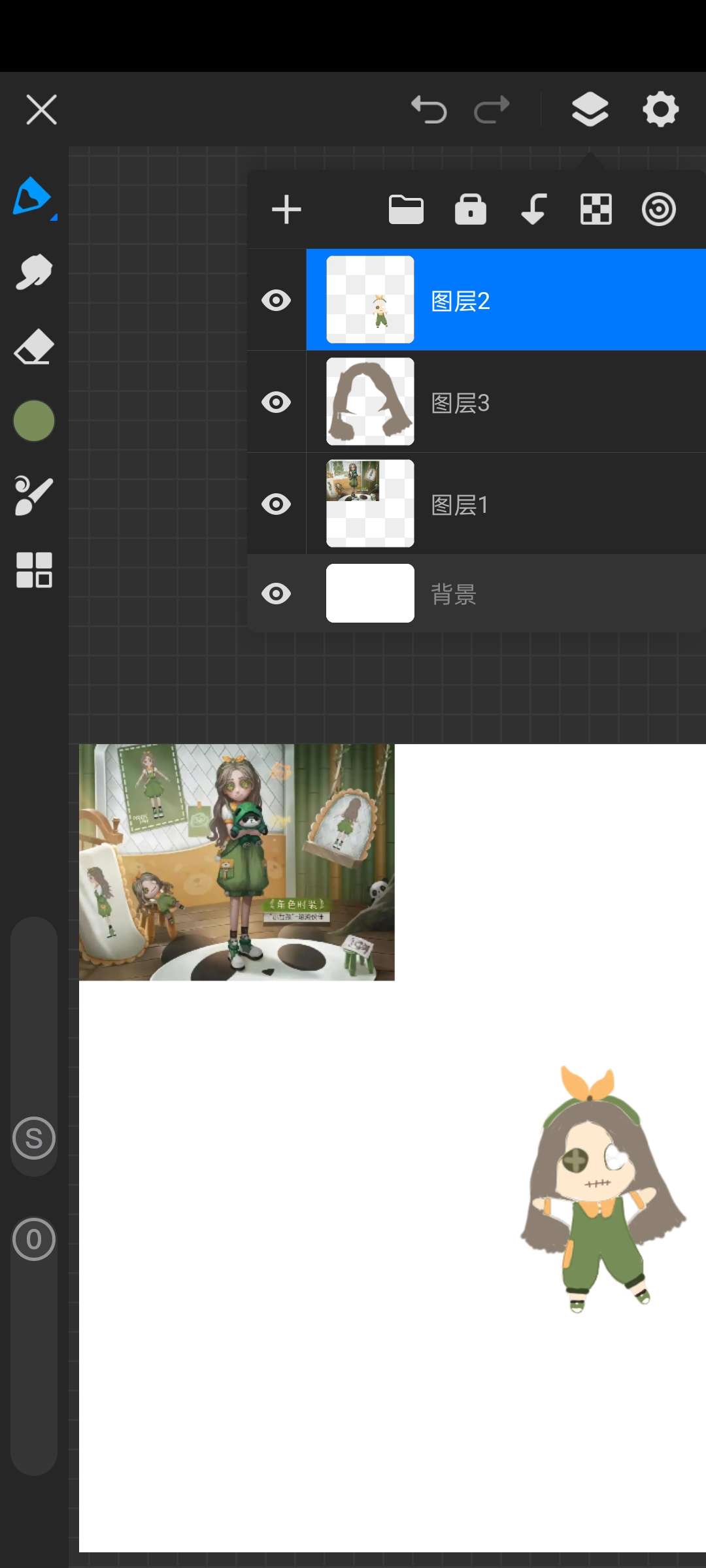Tap the O opacity button
The width and height of the screenshot is (706, 1568).
[x=34, y=1239]
